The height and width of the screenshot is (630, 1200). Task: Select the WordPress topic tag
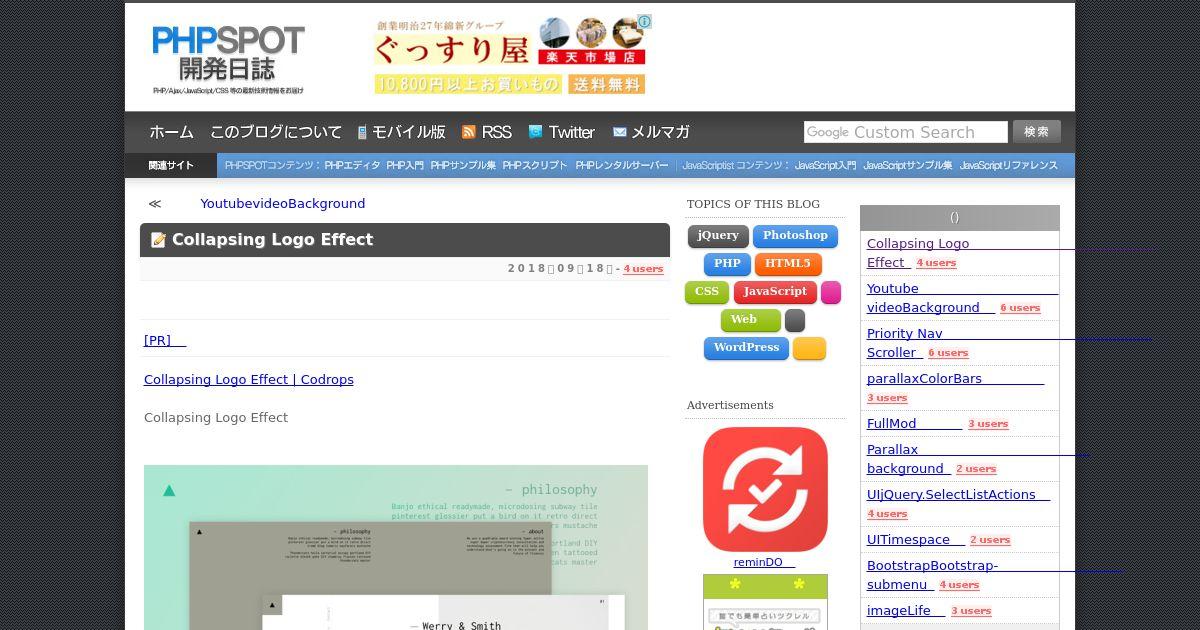746,348
